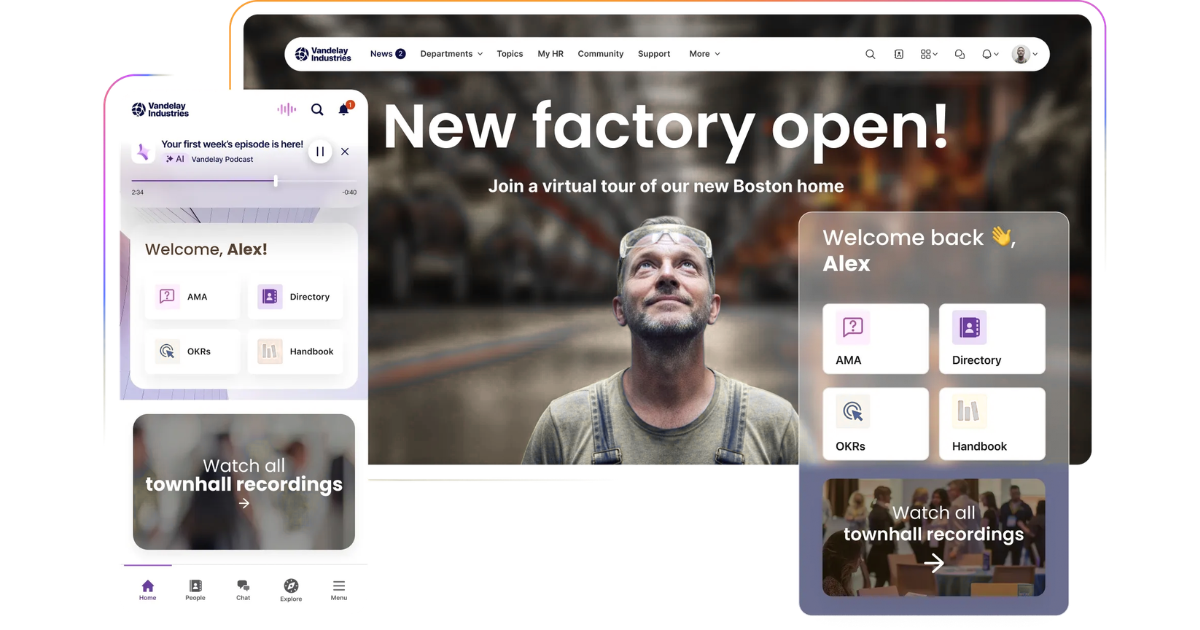The height and width of the screenshot is (630, 1200).
Task: Dismiss the podcast player with the X
Action: point(345,152)
